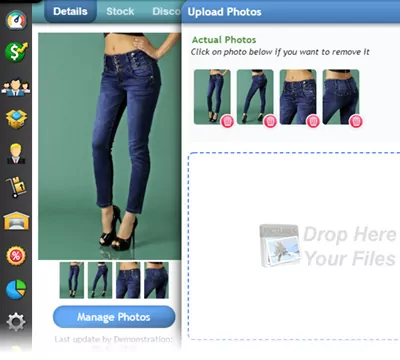This screenshot has width=400, height=360.
Task: Switch to the Details tab
Action: [70, 11]
